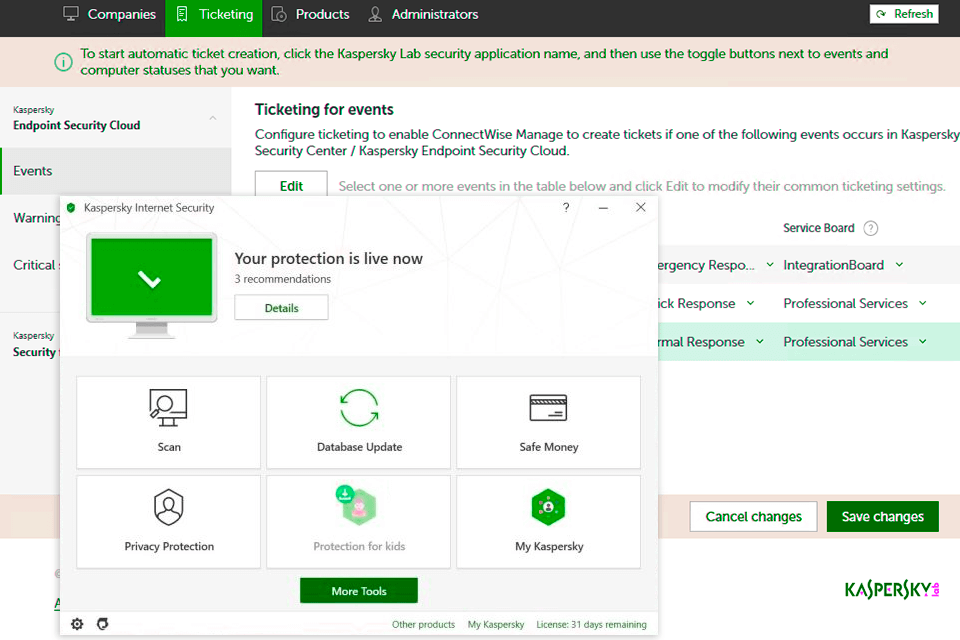The image size is (960, 640).
Task: Open the My Kaspersky tile
Action: coord(549,522)
